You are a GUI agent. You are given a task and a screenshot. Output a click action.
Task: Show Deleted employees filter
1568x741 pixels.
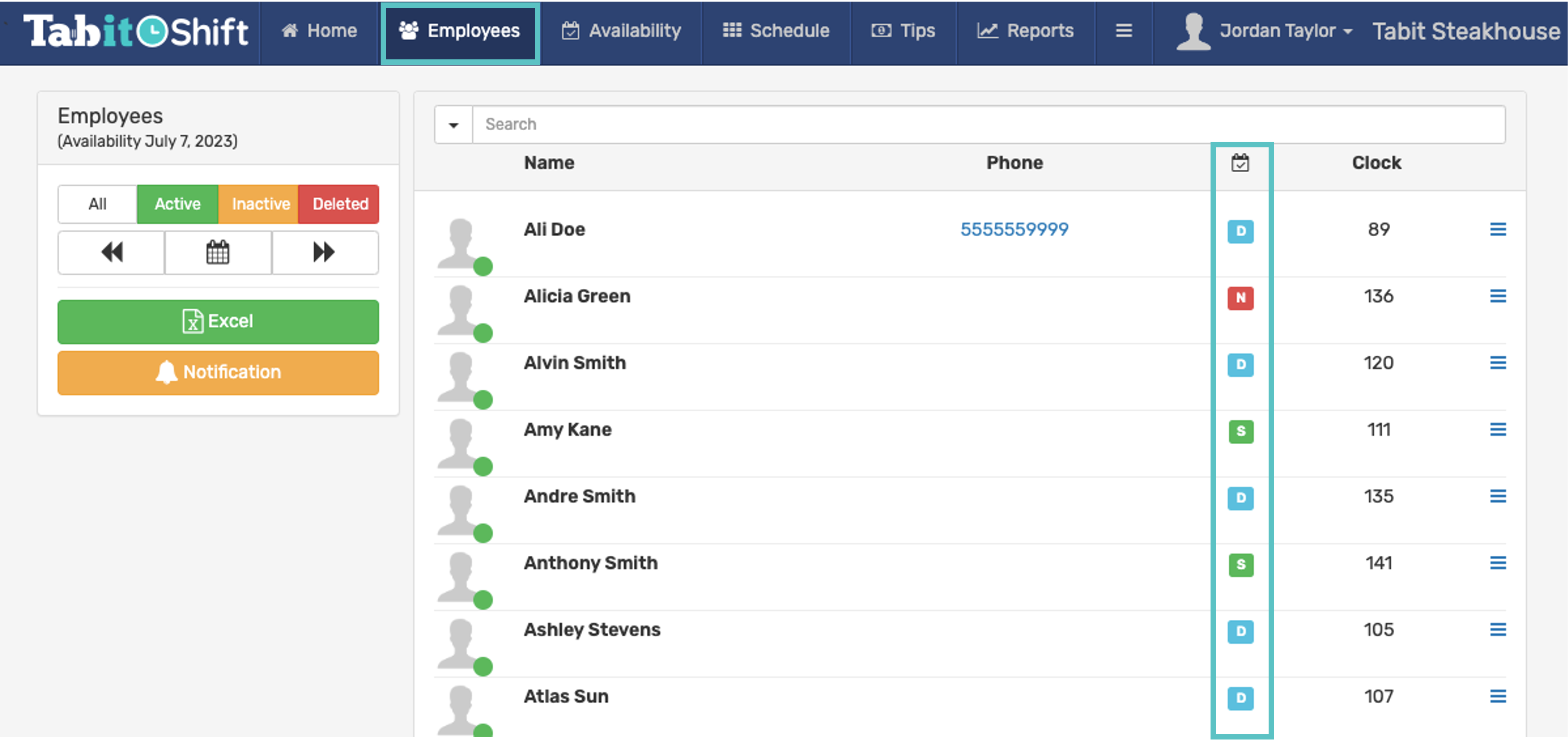pyautogui.click(x=340, y=204)
